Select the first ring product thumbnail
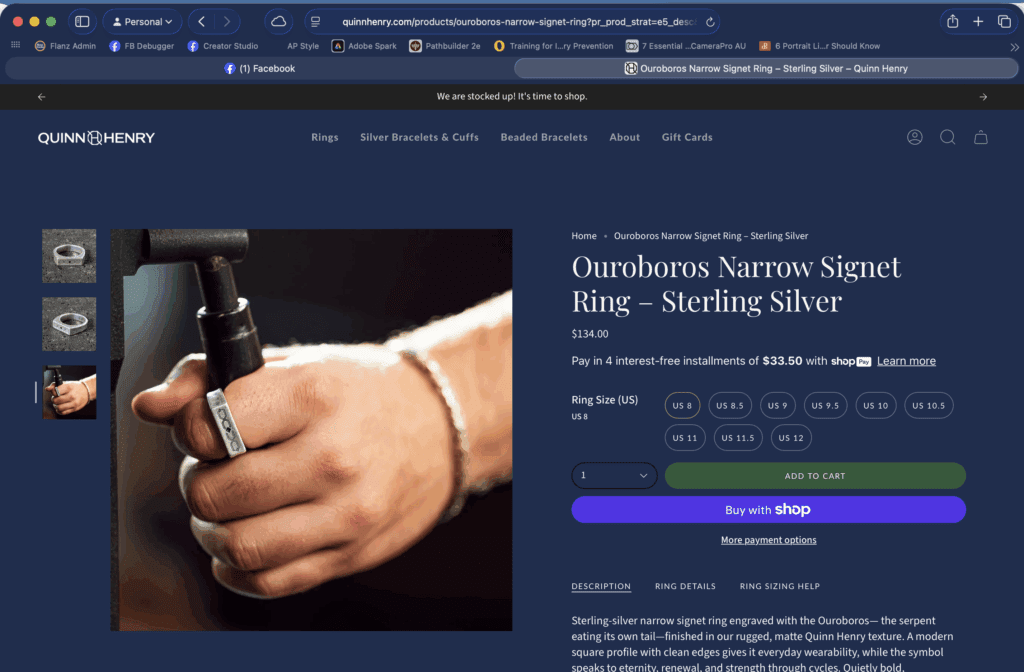The height and width of the screenshot is (672, 1024). (69, 255)
